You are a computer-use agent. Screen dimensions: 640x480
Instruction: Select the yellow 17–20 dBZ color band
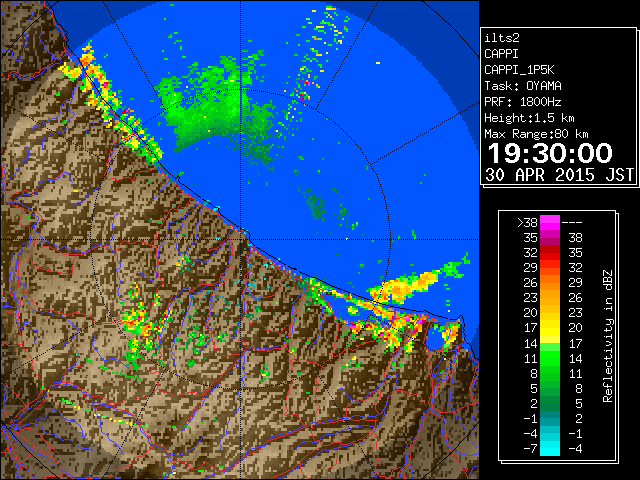[x=550, y=328]
